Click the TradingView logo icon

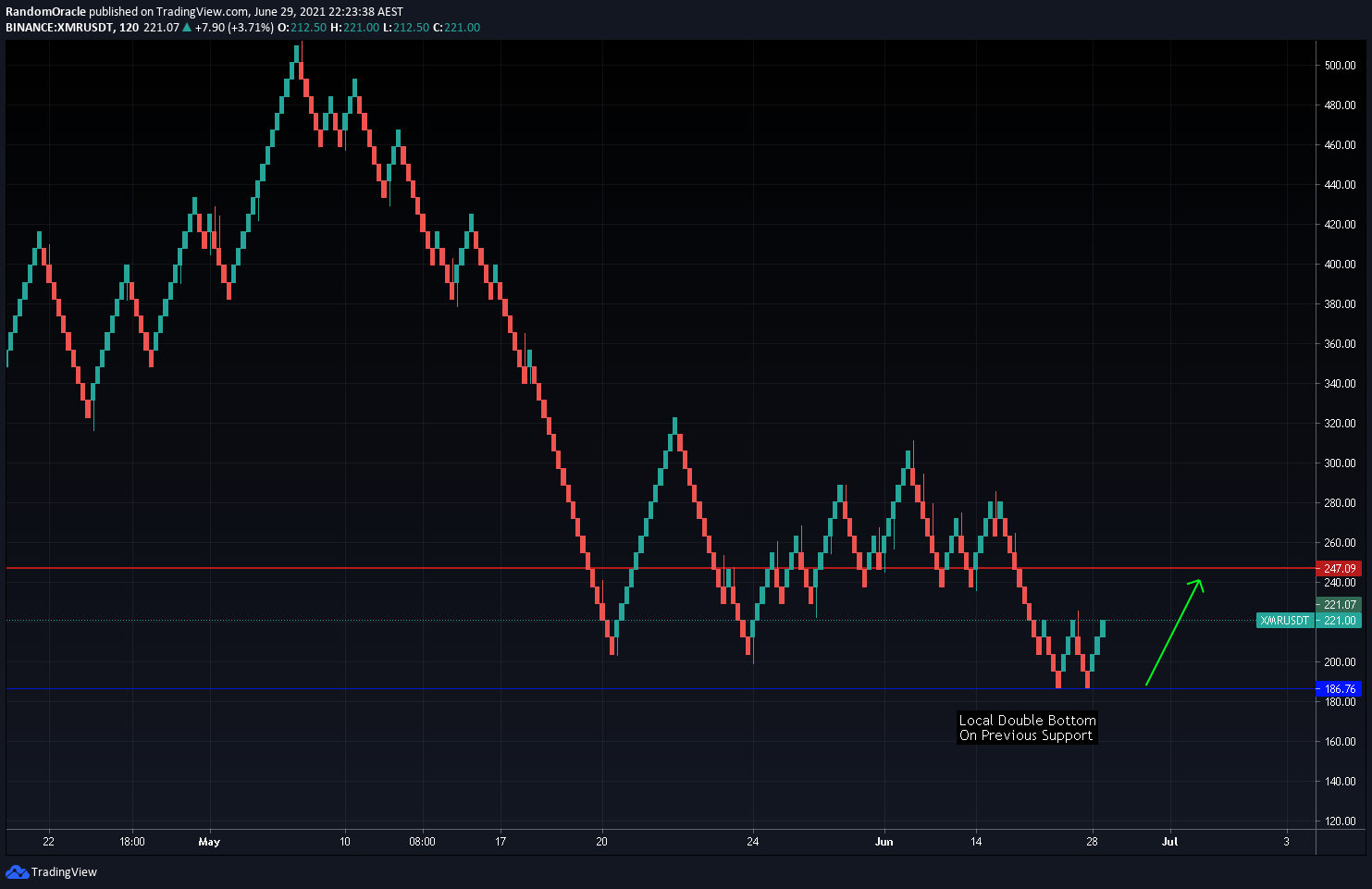[17, 871]
